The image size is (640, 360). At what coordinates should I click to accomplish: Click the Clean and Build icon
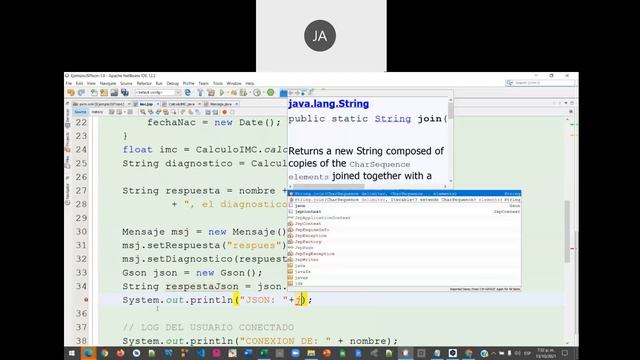[x=211, y=93]
